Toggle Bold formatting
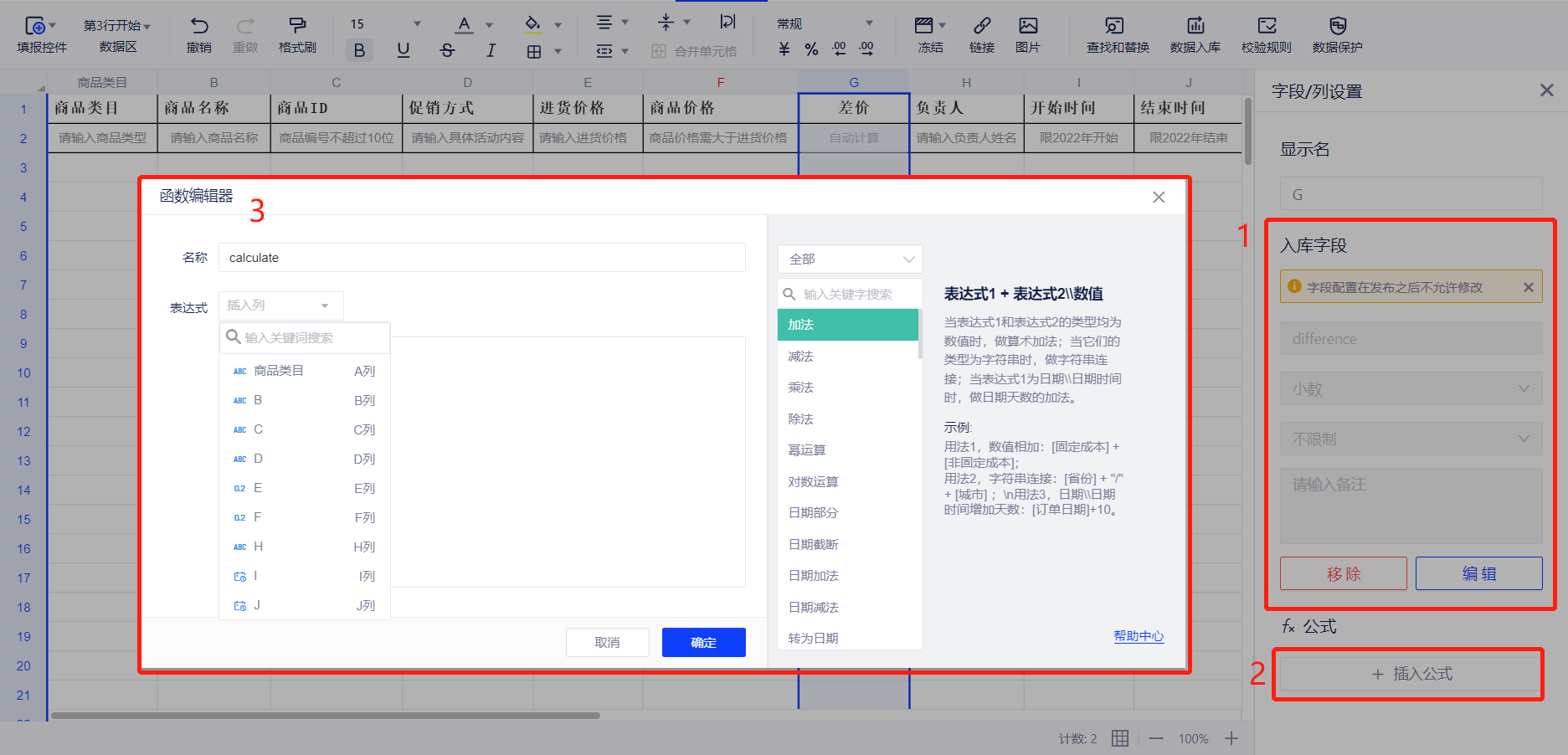 click(x=359, y=50)
